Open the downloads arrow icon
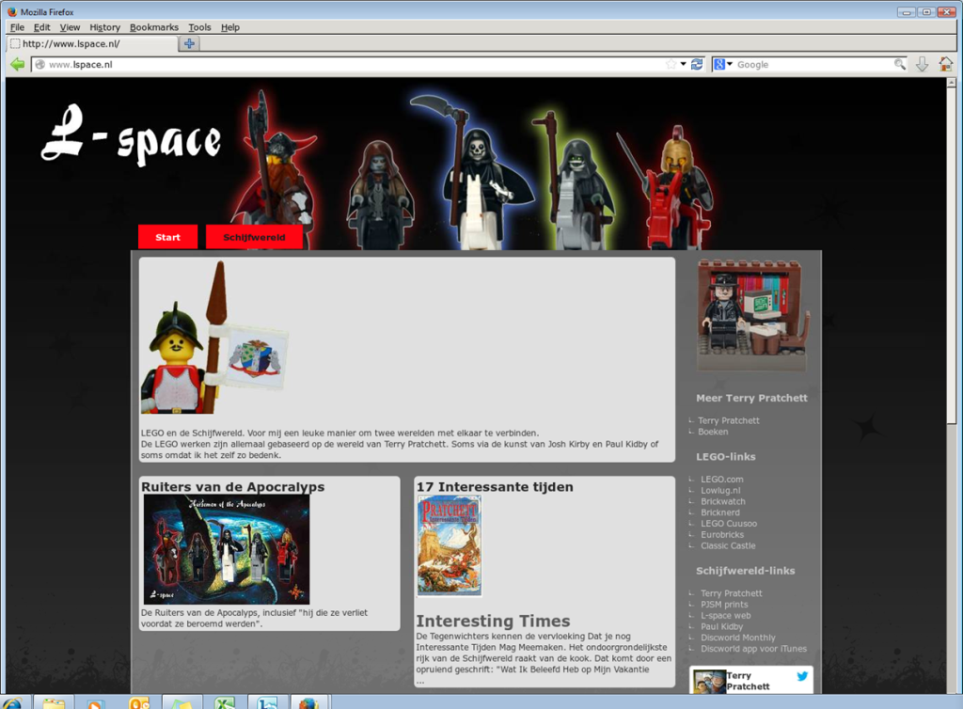 (x=922, y=64)
